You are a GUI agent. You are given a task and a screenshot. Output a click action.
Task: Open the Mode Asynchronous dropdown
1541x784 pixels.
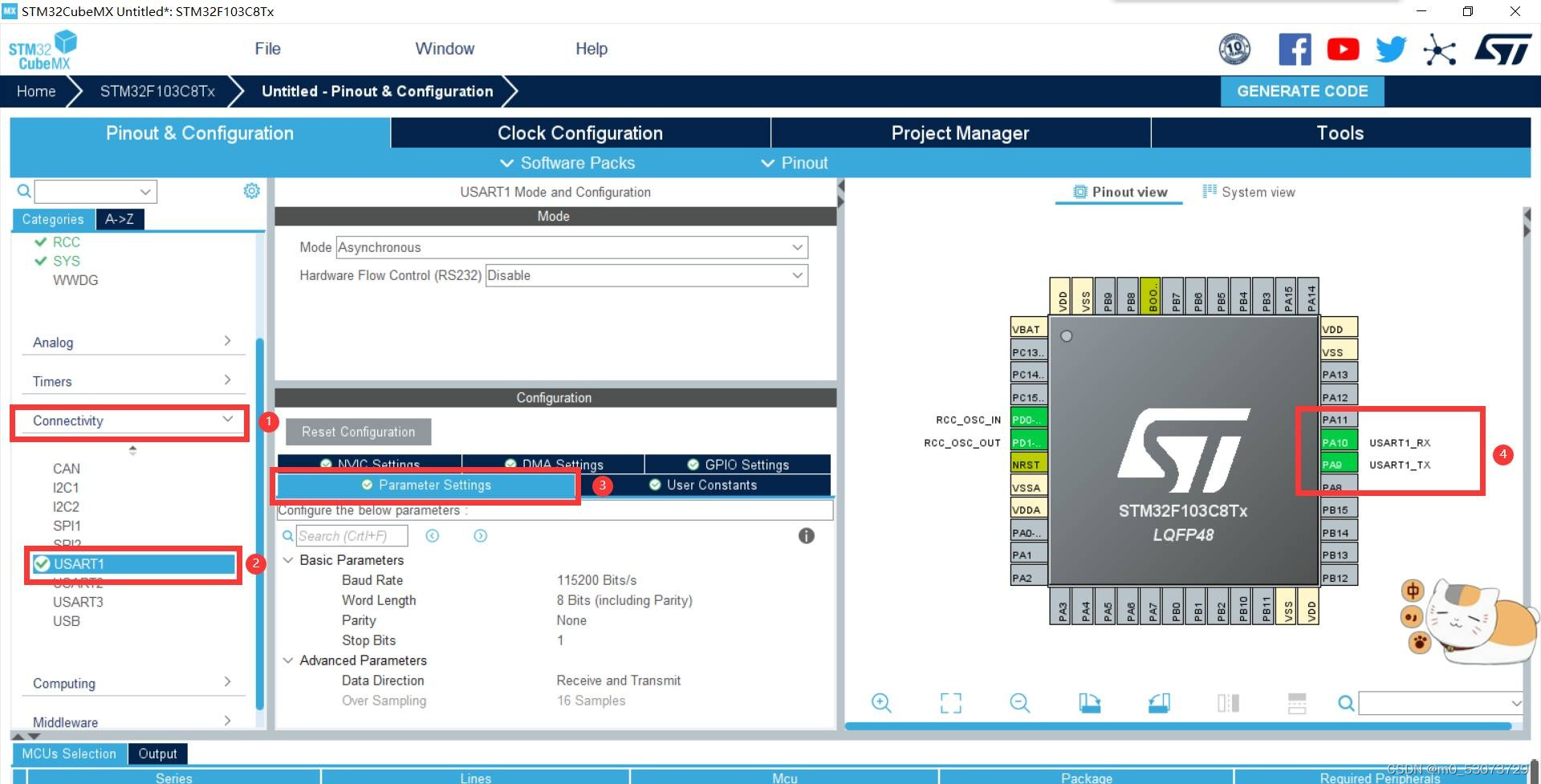(571, 247)
